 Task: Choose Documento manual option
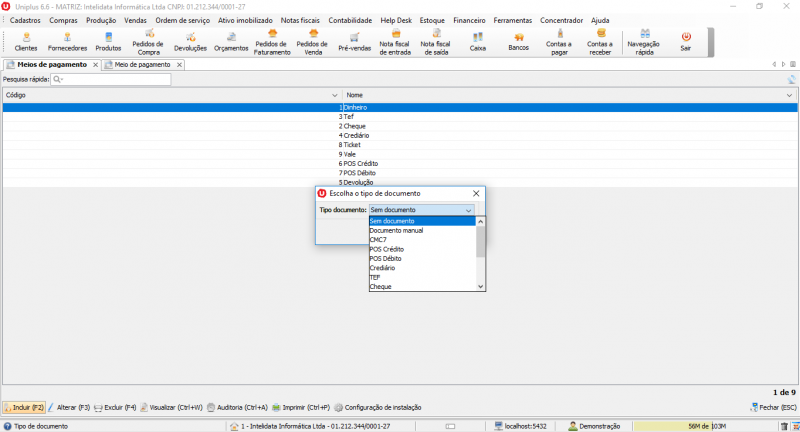(x=422, y=231)
